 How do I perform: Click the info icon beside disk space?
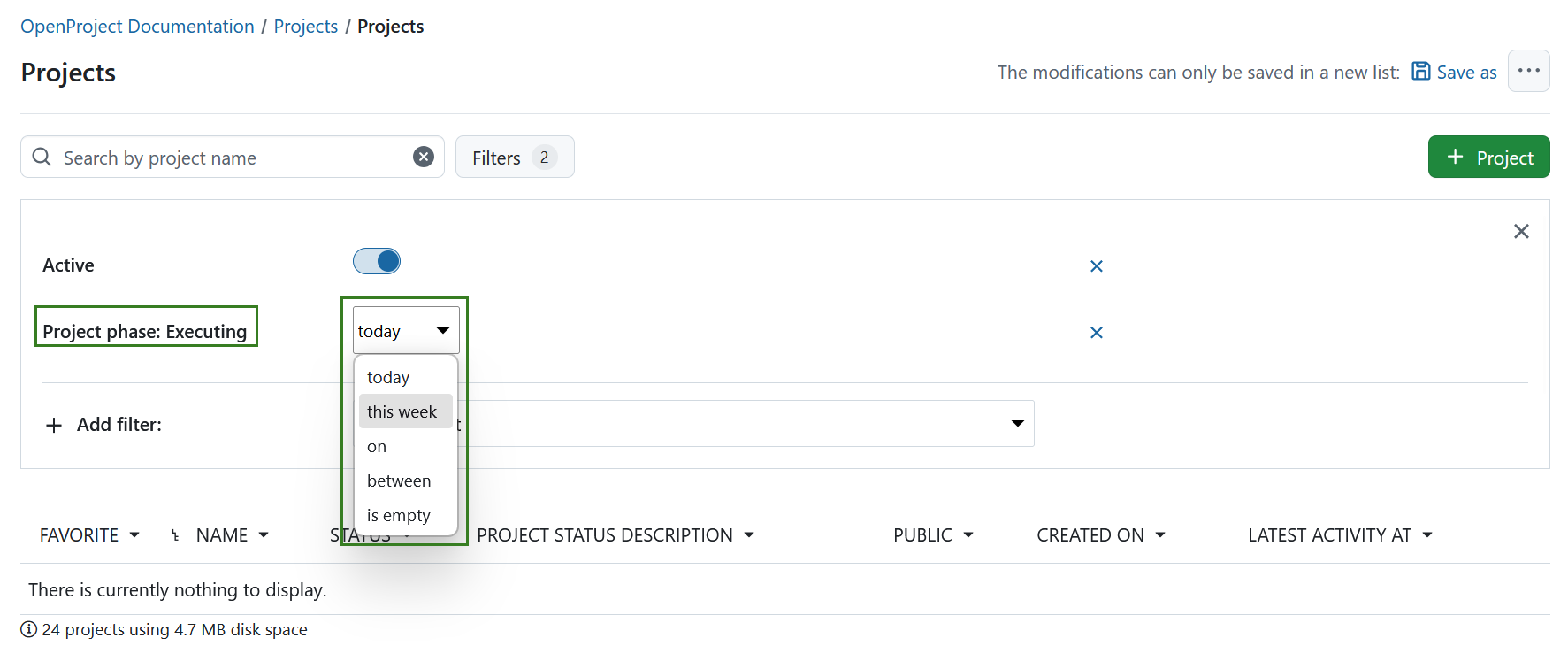click(x=29, y=629)
